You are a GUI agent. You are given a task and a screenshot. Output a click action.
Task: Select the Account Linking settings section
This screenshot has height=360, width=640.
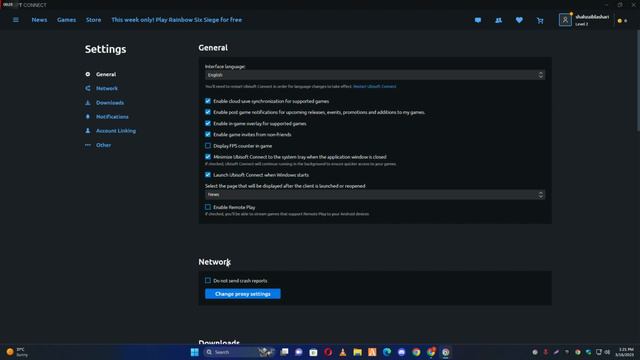116,131
